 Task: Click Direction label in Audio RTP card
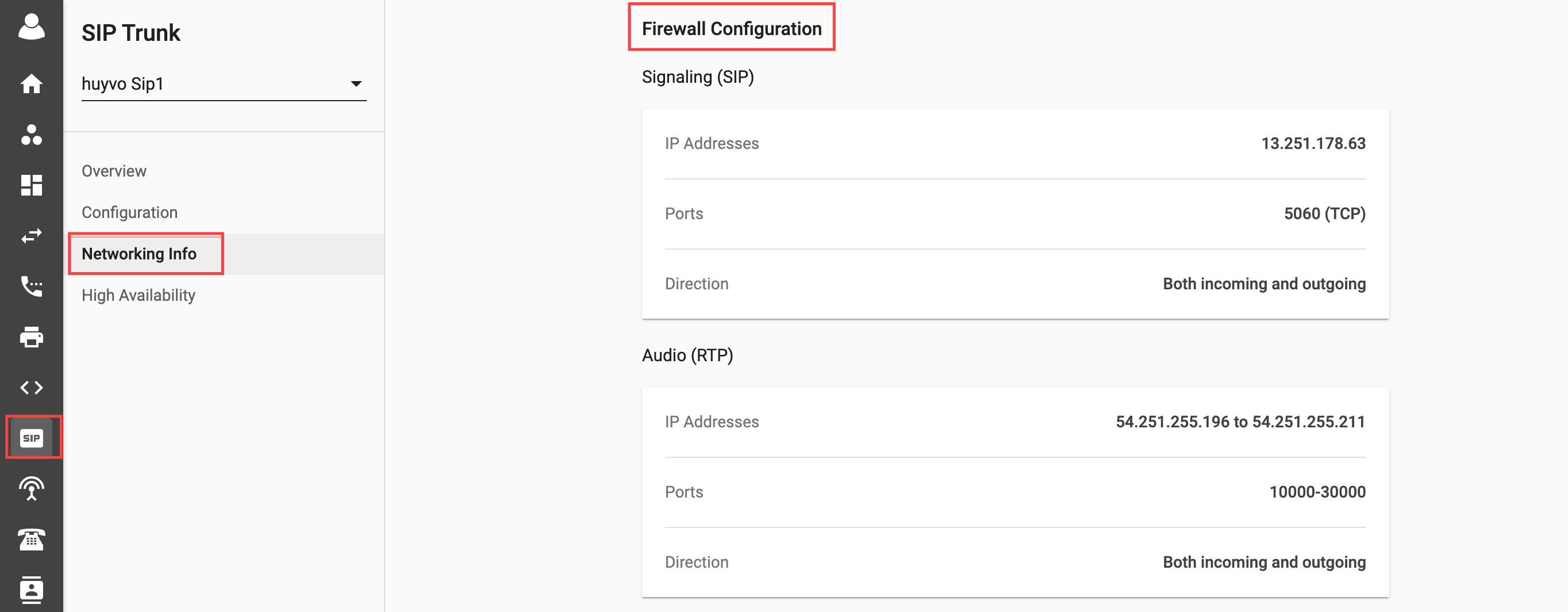(x=697, y=562)
